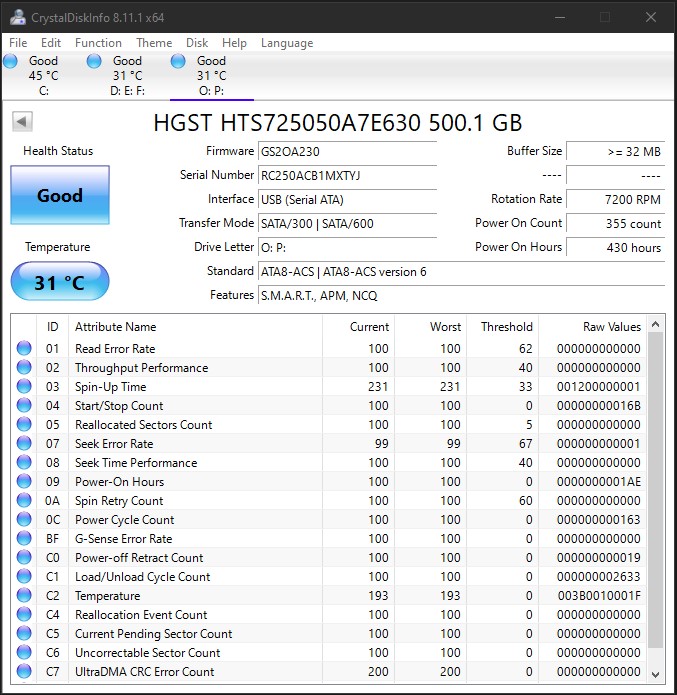Click the Buffer Size value >= 32 MB
The height and width of the screenshot is (695, 677).
(616, 152)
